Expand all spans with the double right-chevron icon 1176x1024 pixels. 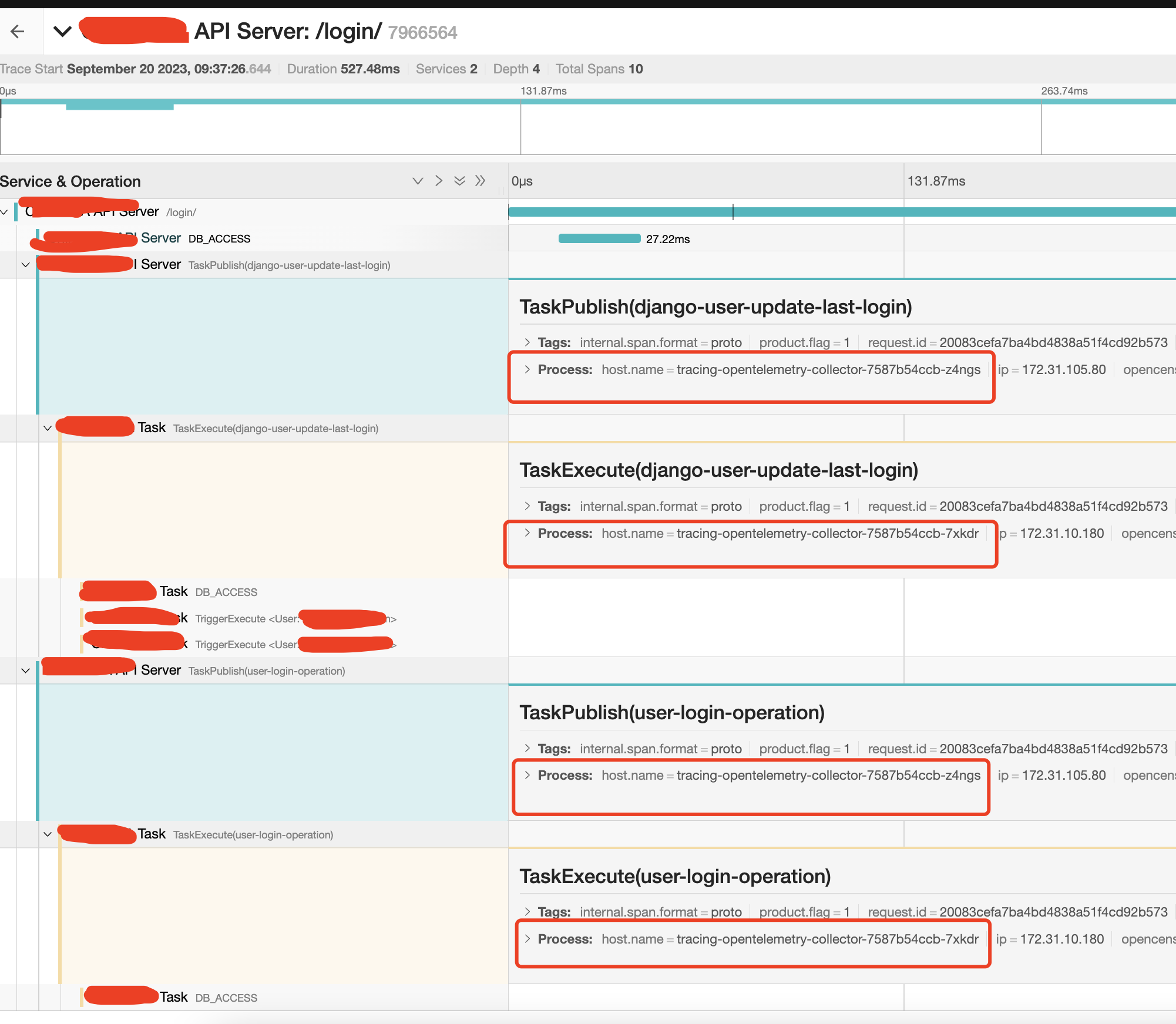[x=481, y=181]
